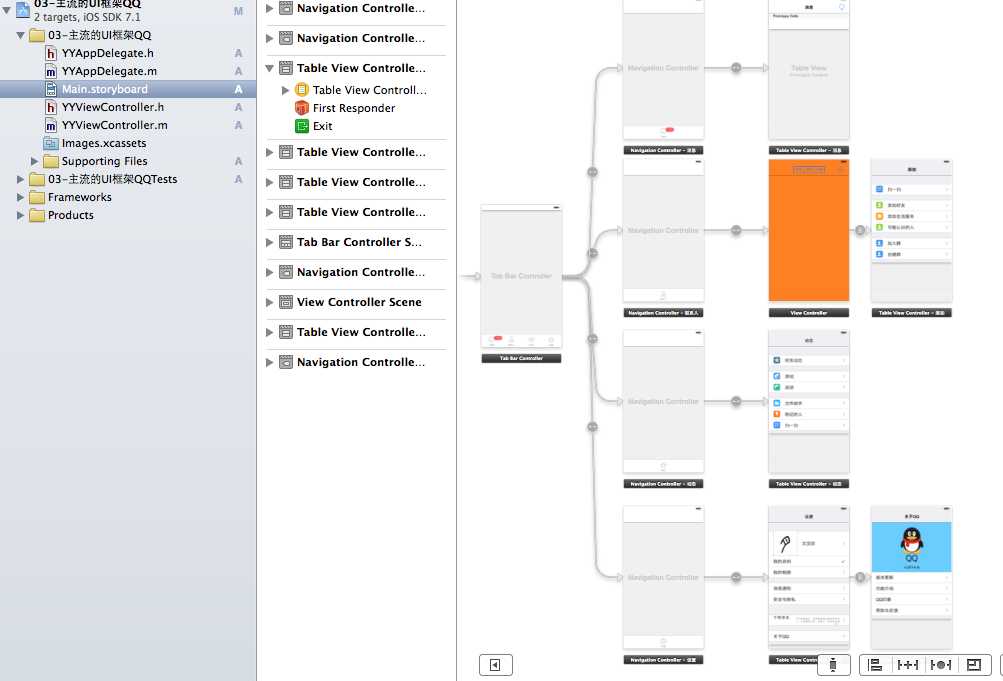This screenshot has height=681, width=1003.
Task: Open the Resizing Behavior icon
Action: tap(974, 665)
